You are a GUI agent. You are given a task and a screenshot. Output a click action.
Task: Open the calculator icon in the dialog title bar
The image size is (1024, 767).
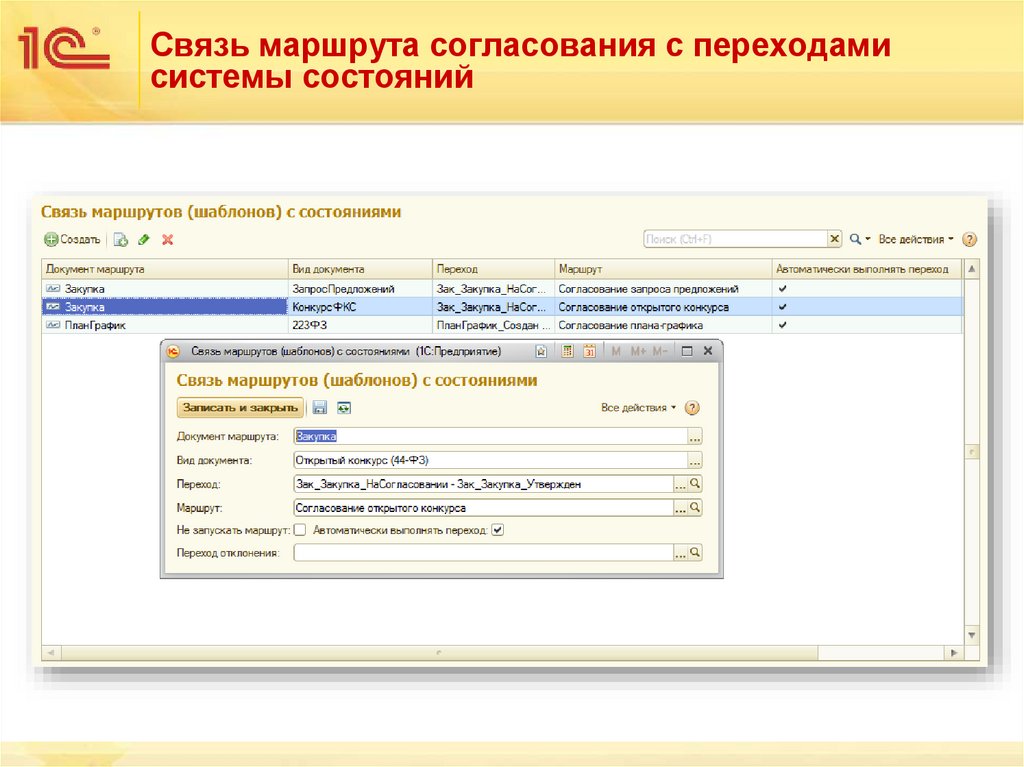(x=567, y=352)
